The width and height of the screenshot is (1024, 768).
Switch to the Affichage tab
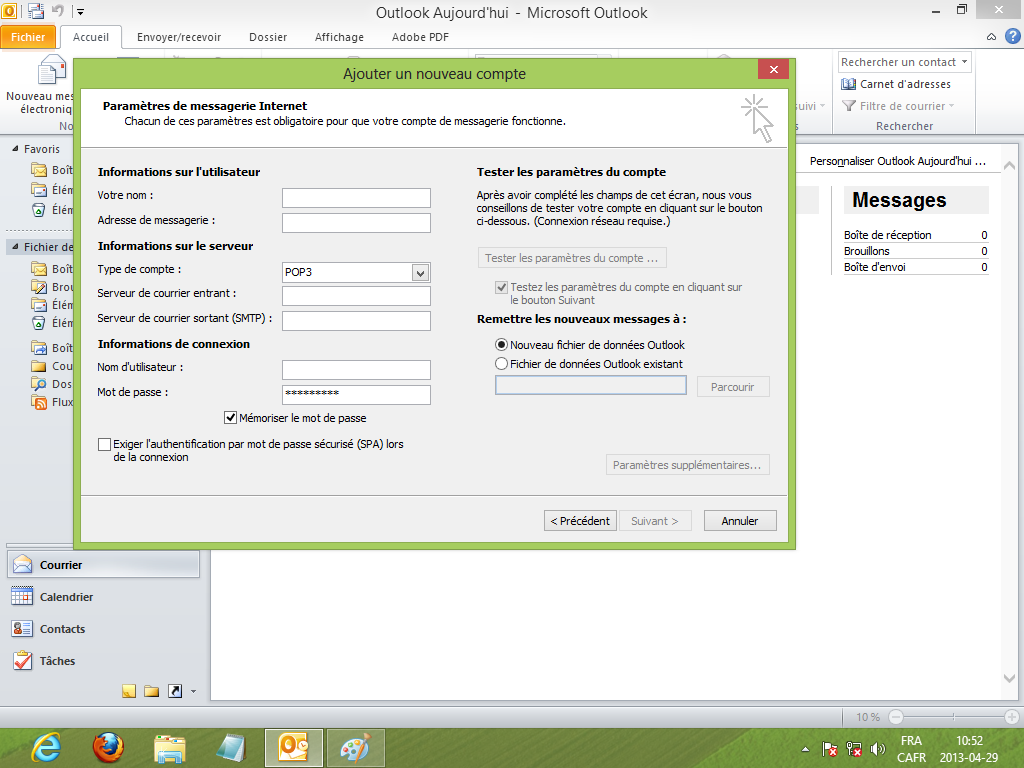point(339,37)
